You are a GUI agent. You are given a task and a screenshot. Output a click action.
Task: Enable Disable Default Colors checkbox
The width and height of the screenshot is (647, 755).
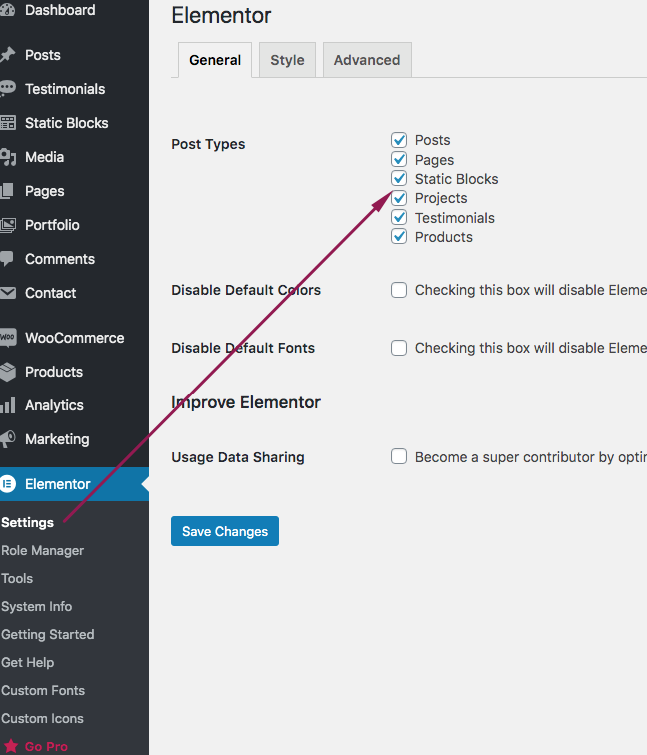pyautogui.click(x=399, y=290)
